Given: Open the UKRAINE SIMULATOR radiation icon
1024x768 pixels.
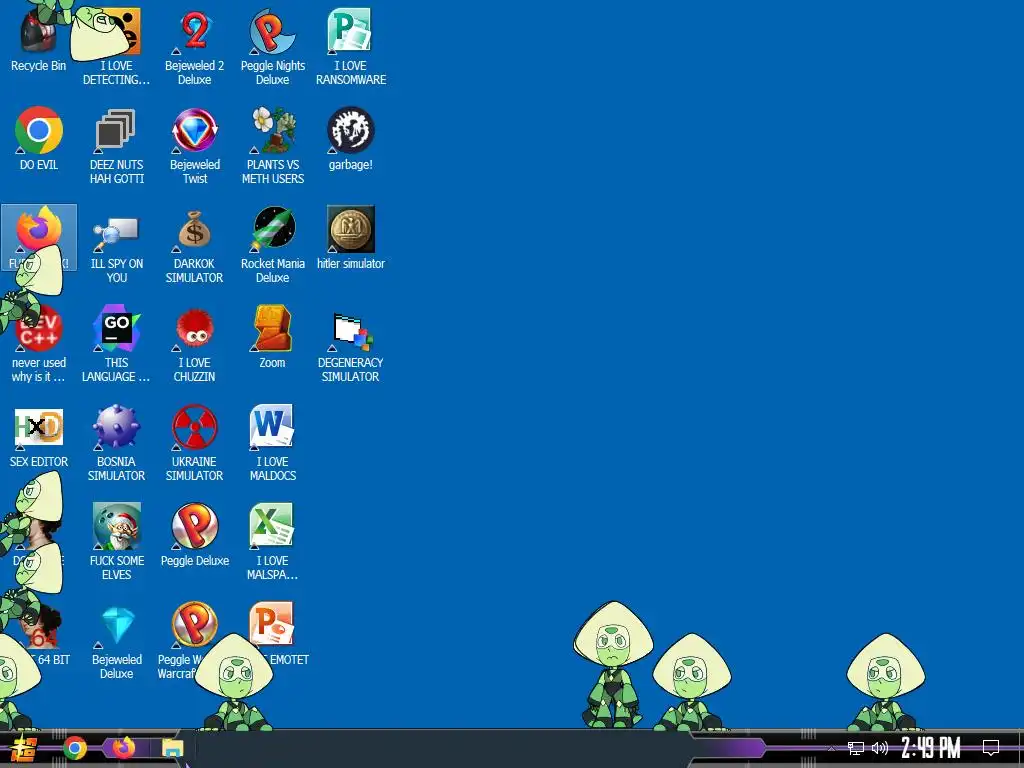Looking at the screenshot, I should [195, 442].
